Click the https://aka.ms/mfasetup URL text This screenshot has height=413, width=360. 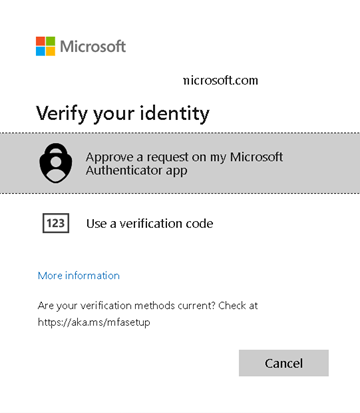[x=94, y=322]
